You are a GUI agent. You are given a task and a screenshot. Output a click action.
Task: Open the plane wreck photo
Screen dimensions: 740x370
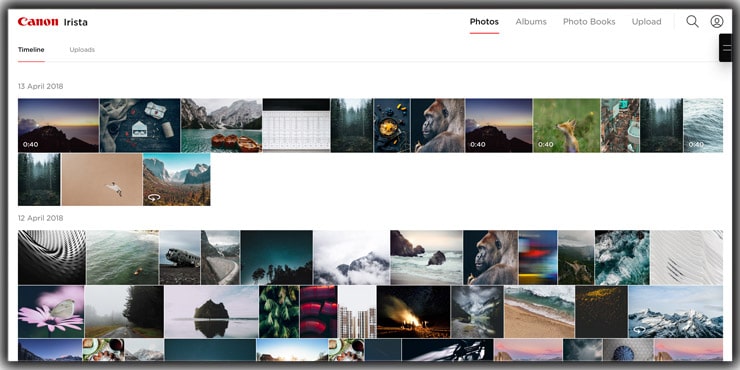180,257
